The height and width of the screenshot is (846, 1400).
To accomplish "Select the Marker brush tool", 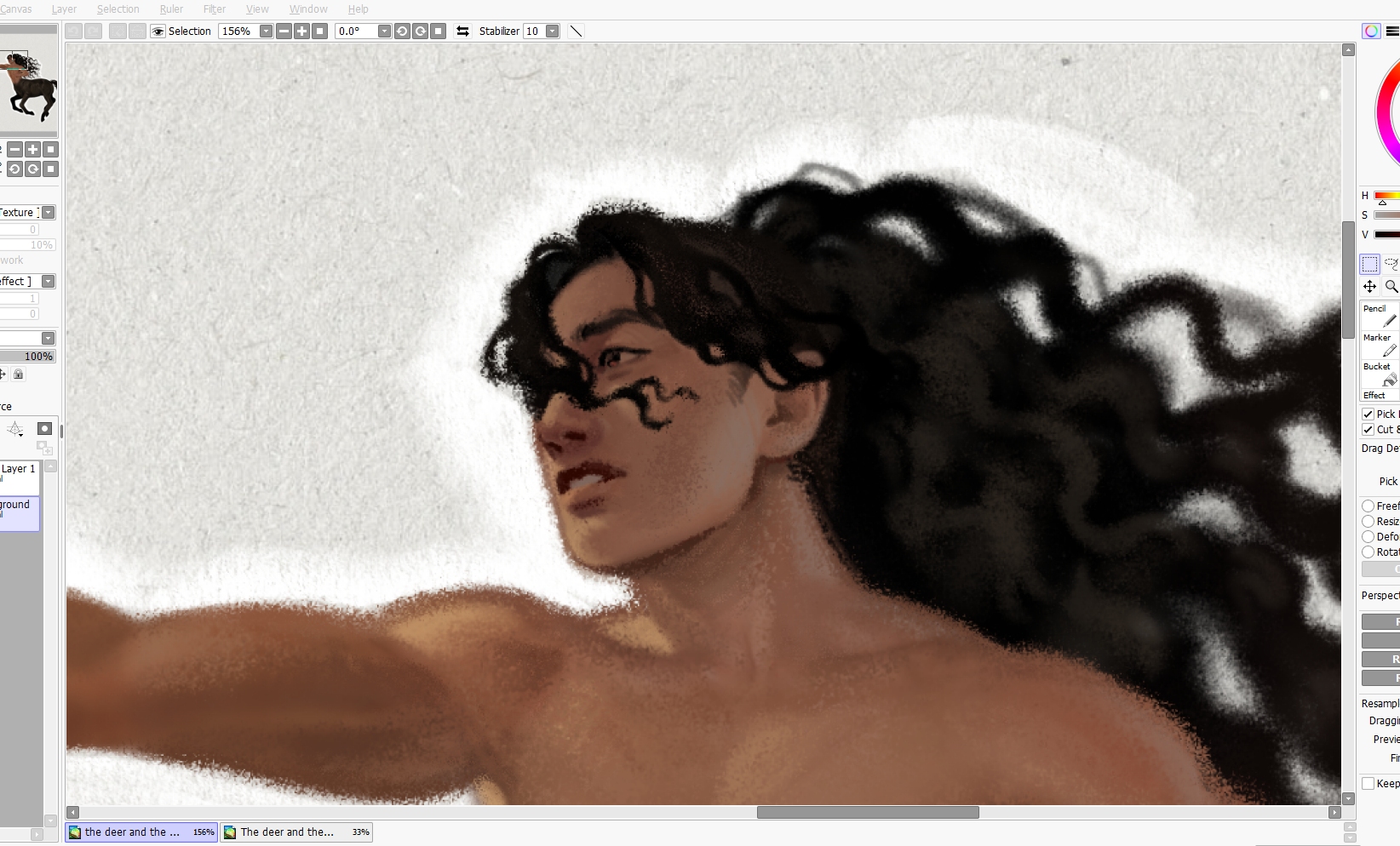I will click(1380, 344).
